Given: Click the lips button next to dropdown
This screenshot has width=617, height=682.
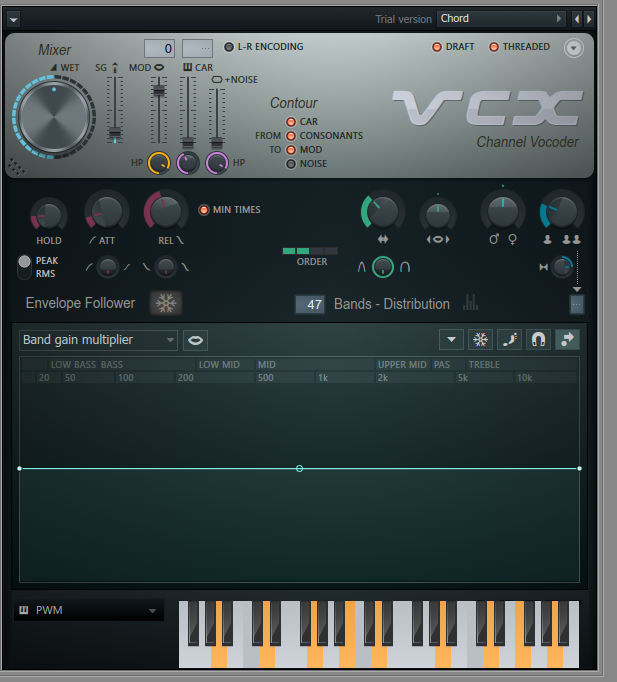Looking at the screenshot, I should click(195, 340).
